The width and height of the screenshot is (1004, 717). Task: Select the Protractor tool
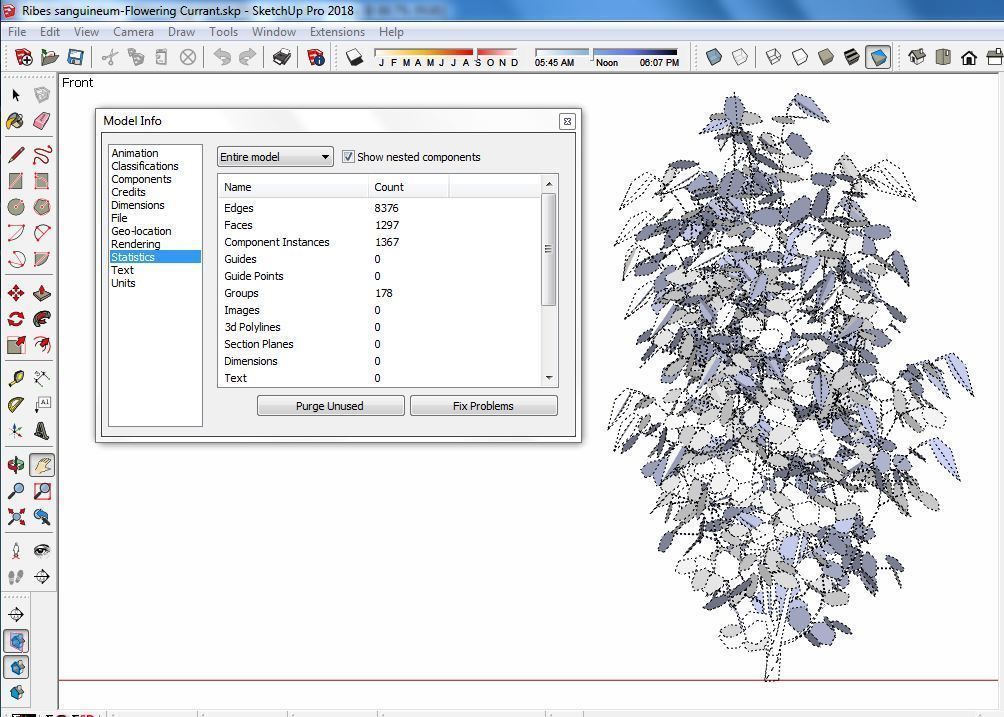(16, 405)
